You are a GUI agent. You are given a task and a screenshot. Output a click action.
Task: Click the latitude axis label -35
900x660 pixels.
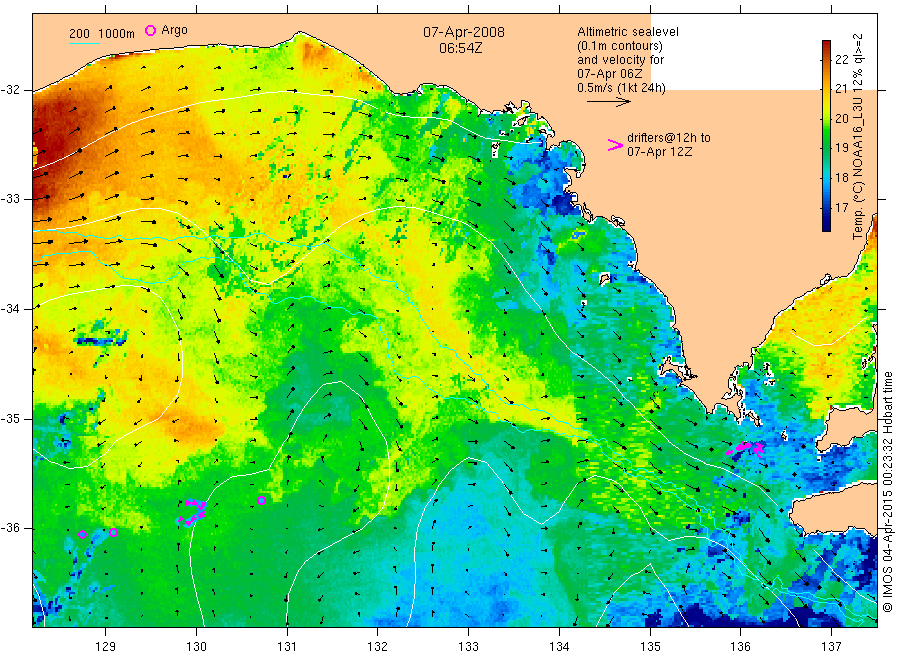[10, 418]
